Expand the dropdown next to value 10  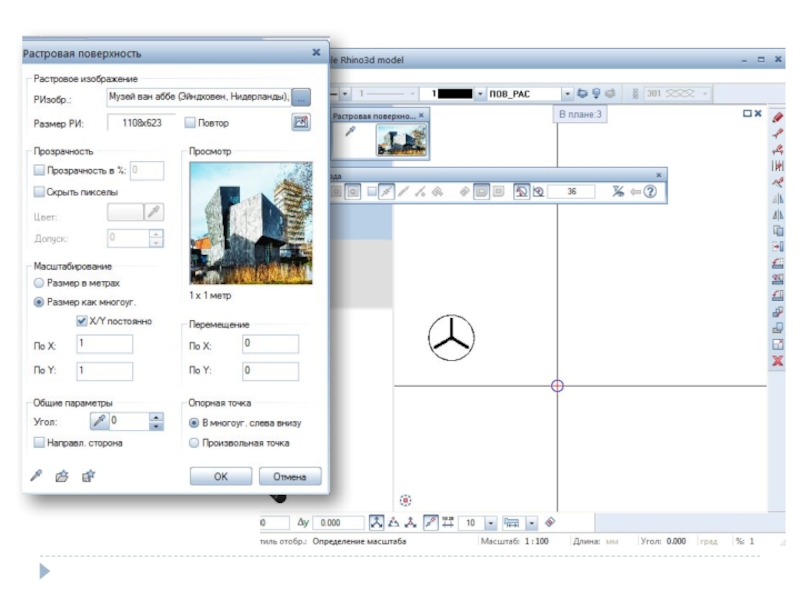(x=491, y=523)
